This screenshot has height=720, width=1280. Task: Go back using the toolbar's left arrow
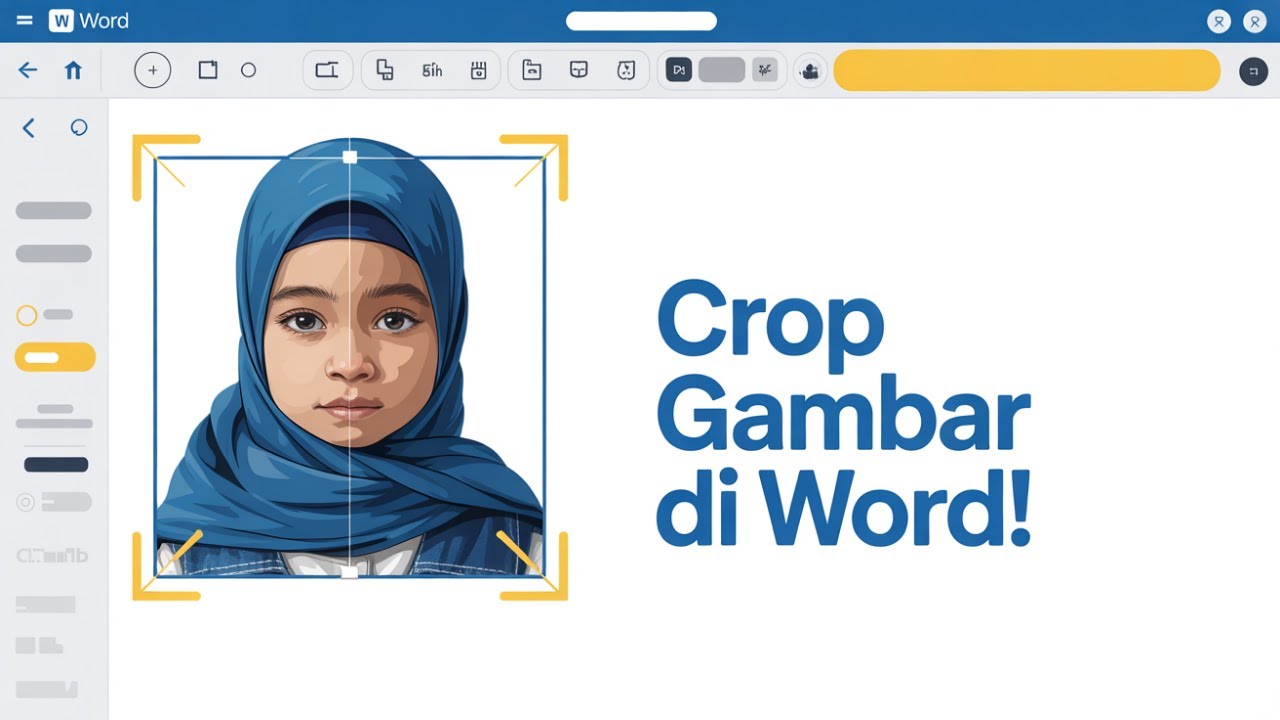pos(28,70)
